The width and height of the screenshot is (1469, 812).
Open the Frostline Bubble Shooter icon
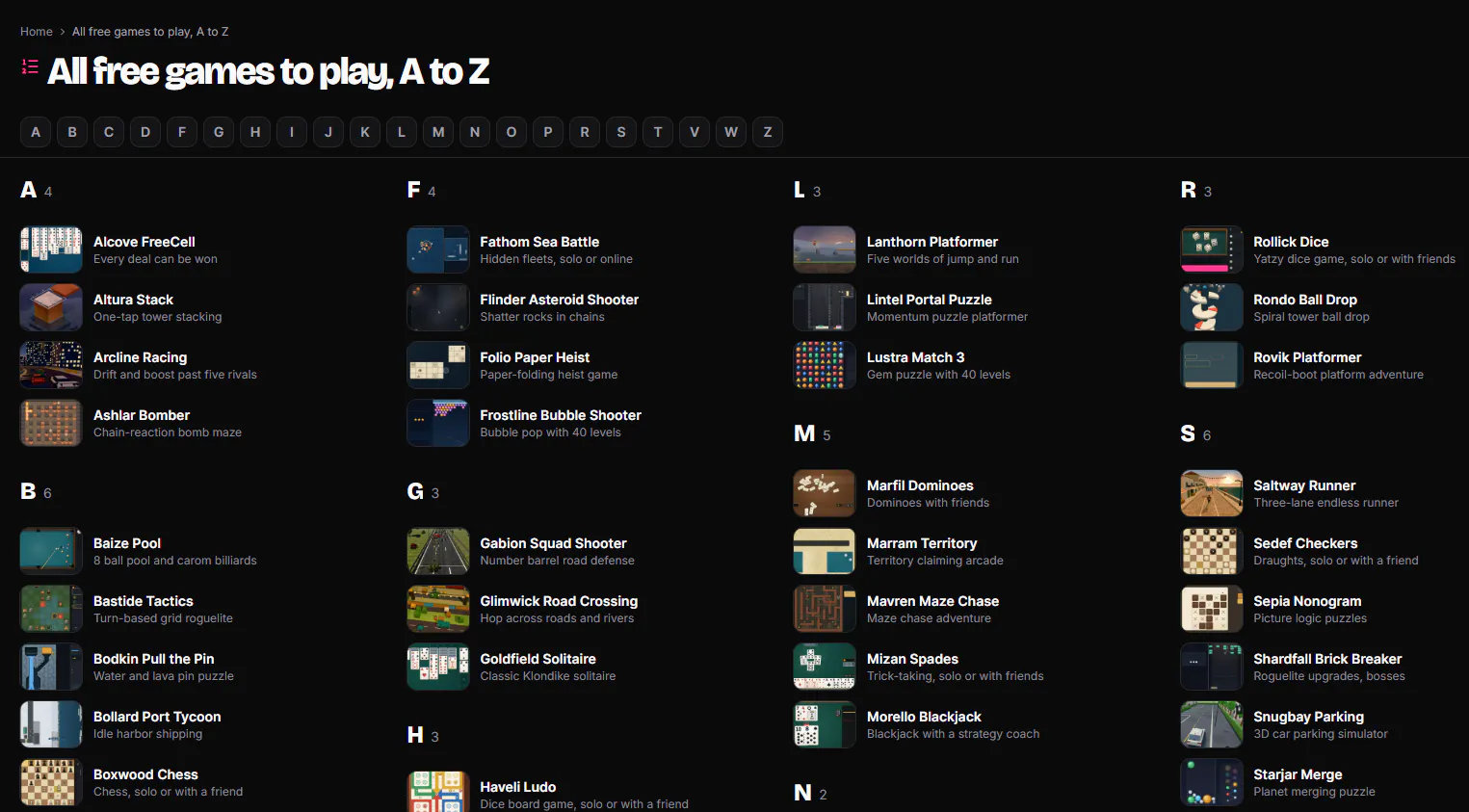(x=438, y=423)
